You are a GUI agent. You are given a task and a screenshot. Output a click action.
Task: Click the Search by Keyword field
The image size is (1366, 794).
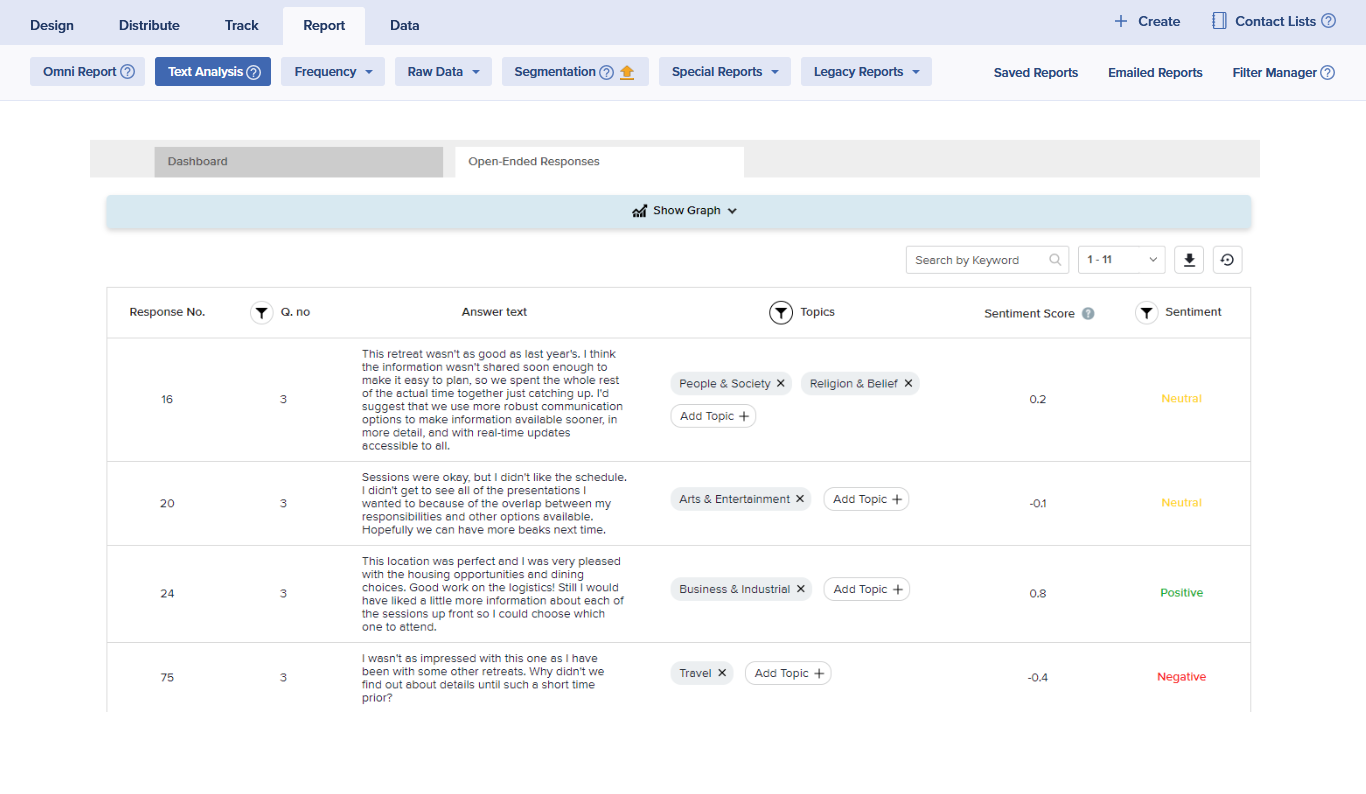(x=978, y=260)
